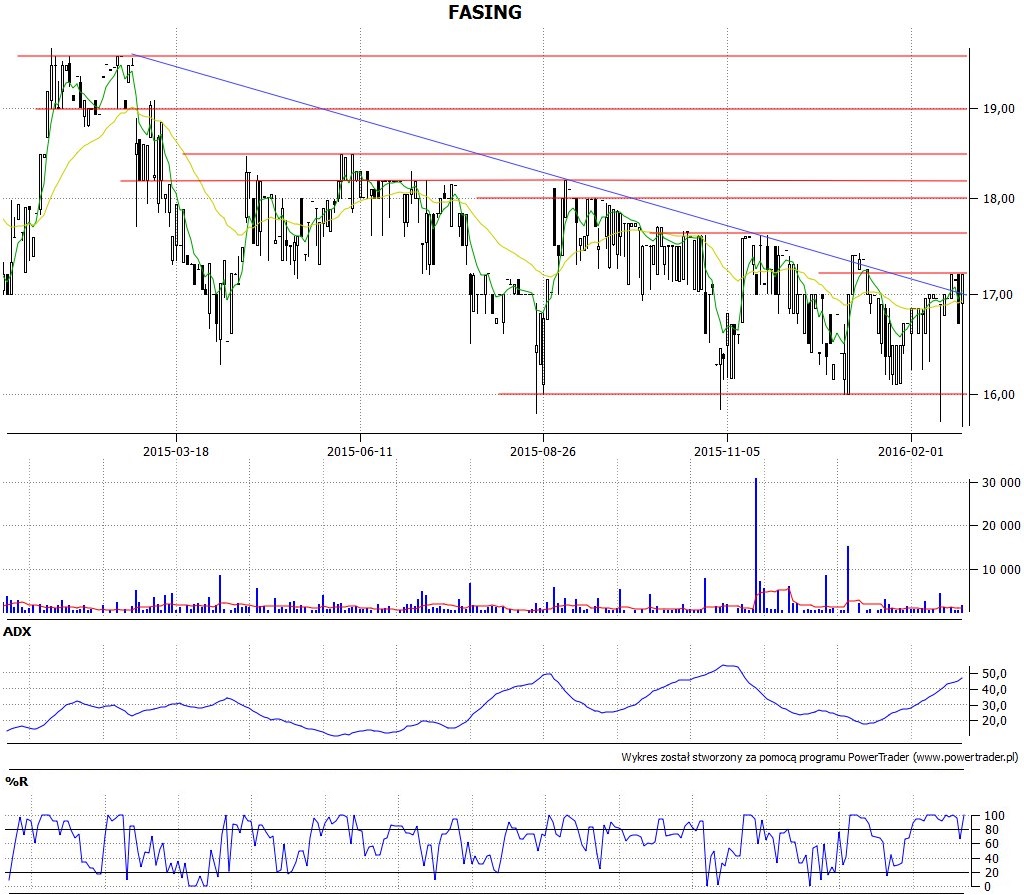Click the 2016-02-01 date label
The height and width of the screenshot is (895, 1024).
point(910,451)
